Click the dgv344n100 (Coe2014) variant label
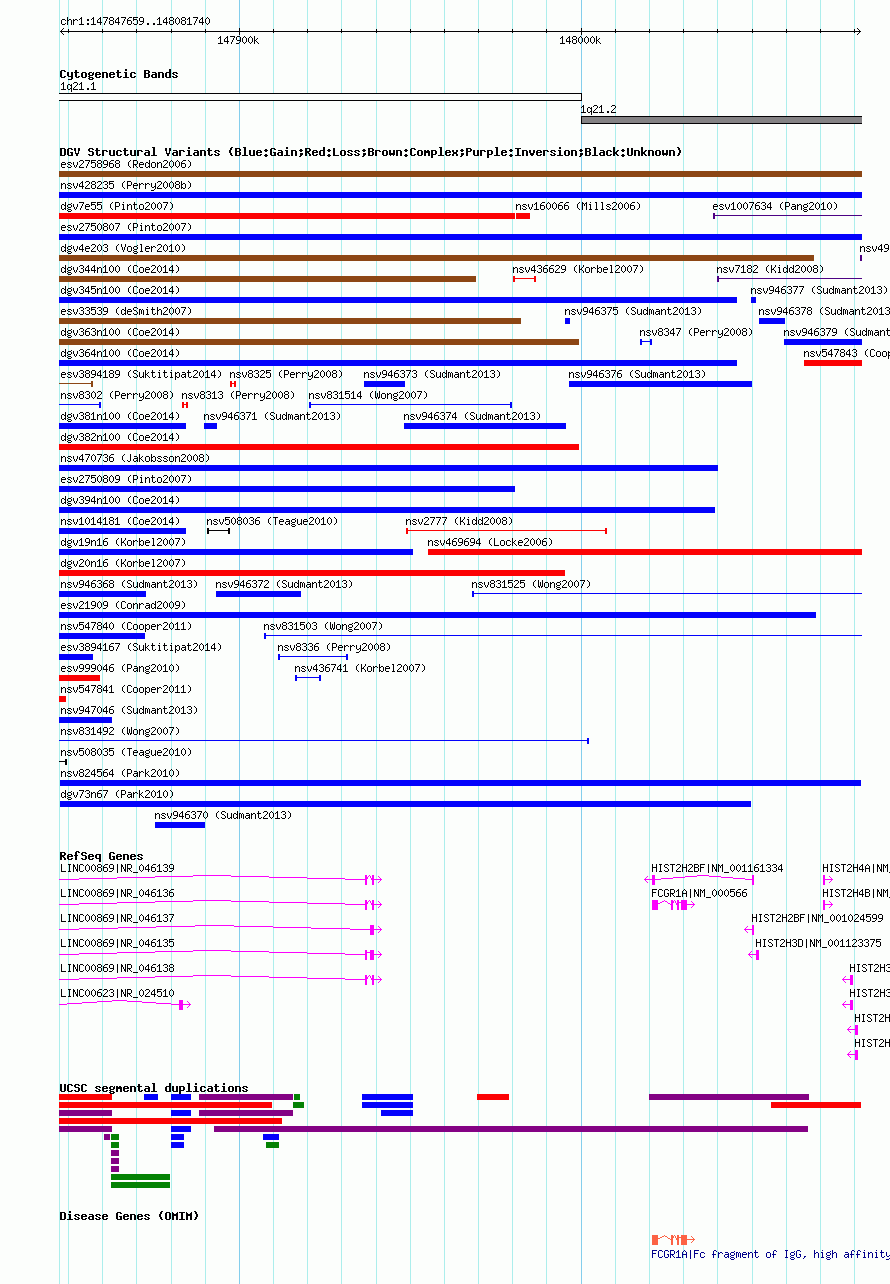890x1284 pixels. pyautogui.click(x=120, y=269)
